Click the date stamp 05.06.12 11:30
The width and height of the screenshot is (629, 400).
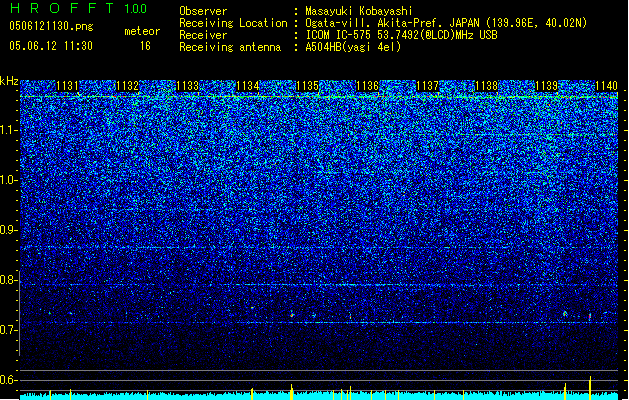[51, 46]
